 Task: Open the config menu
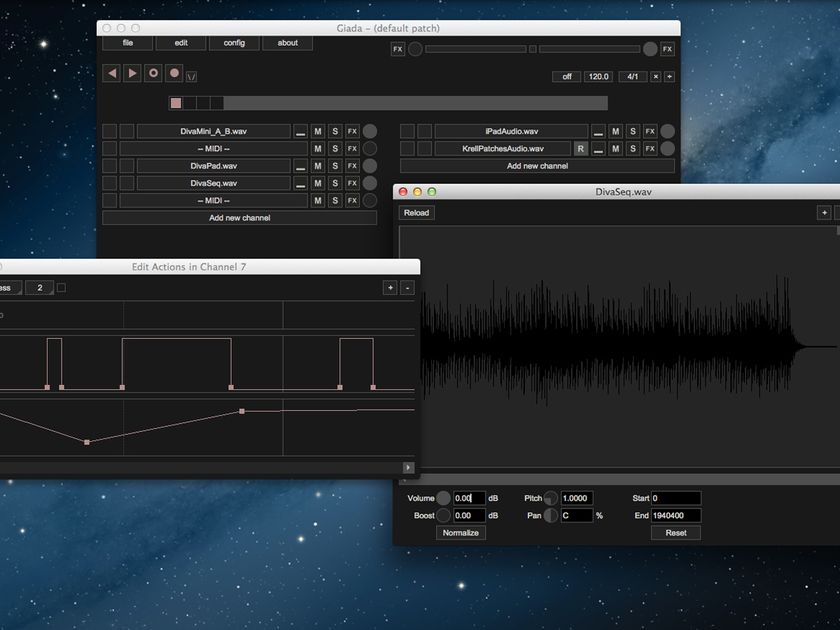point(235,43)
